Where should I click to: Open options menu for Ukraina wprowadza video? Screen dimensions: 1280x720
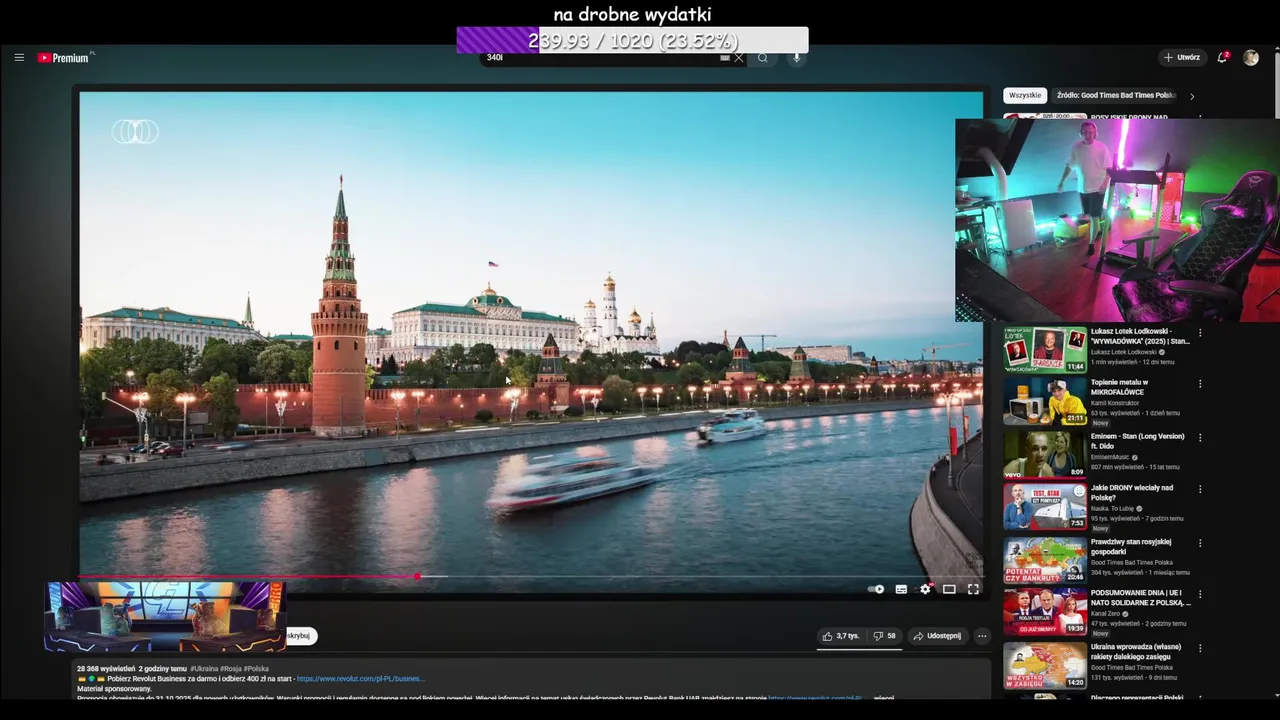(x=1200, y=648)
